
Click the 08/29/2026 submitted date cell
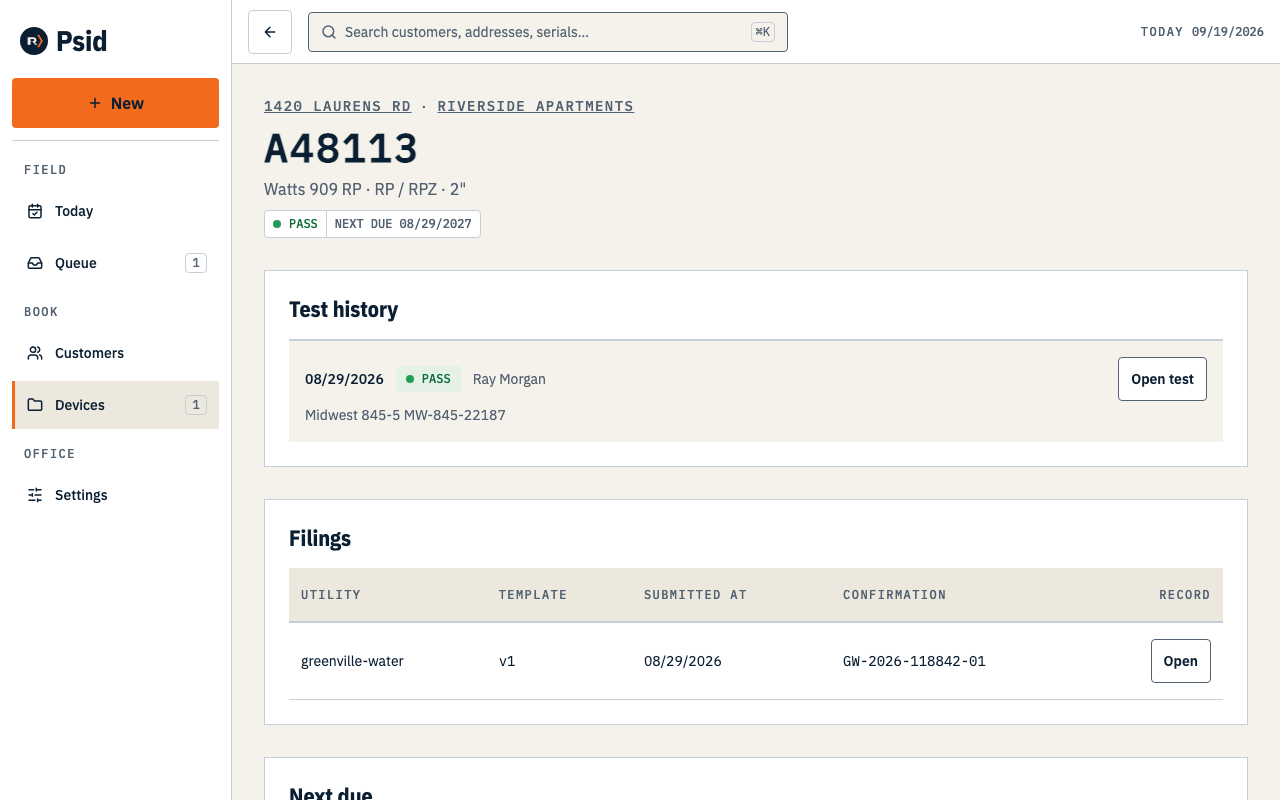[x=683, y=661]
